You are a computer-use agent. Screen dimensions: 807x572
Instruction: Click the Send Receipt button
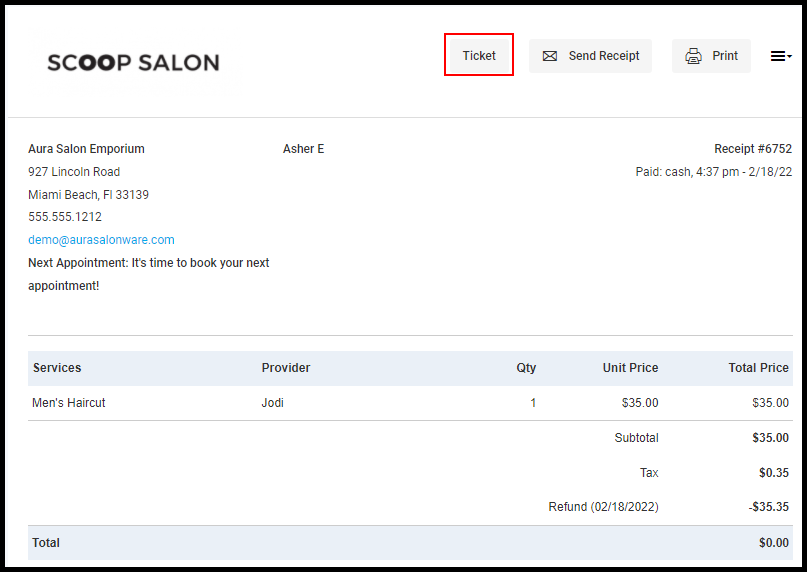point(590,56)
